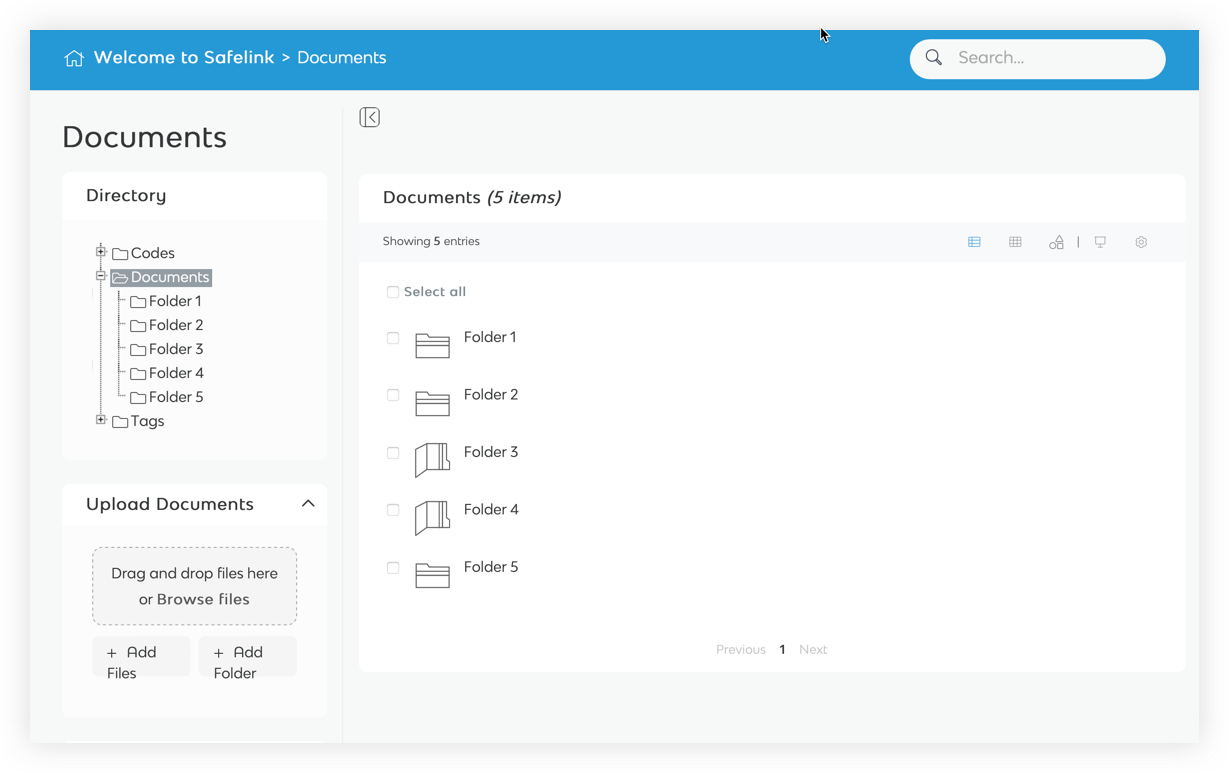This screenshot has height=773, width=1229.
Task: Switch to list view layout
Action: pyautogui.click(x=974, y=242)
